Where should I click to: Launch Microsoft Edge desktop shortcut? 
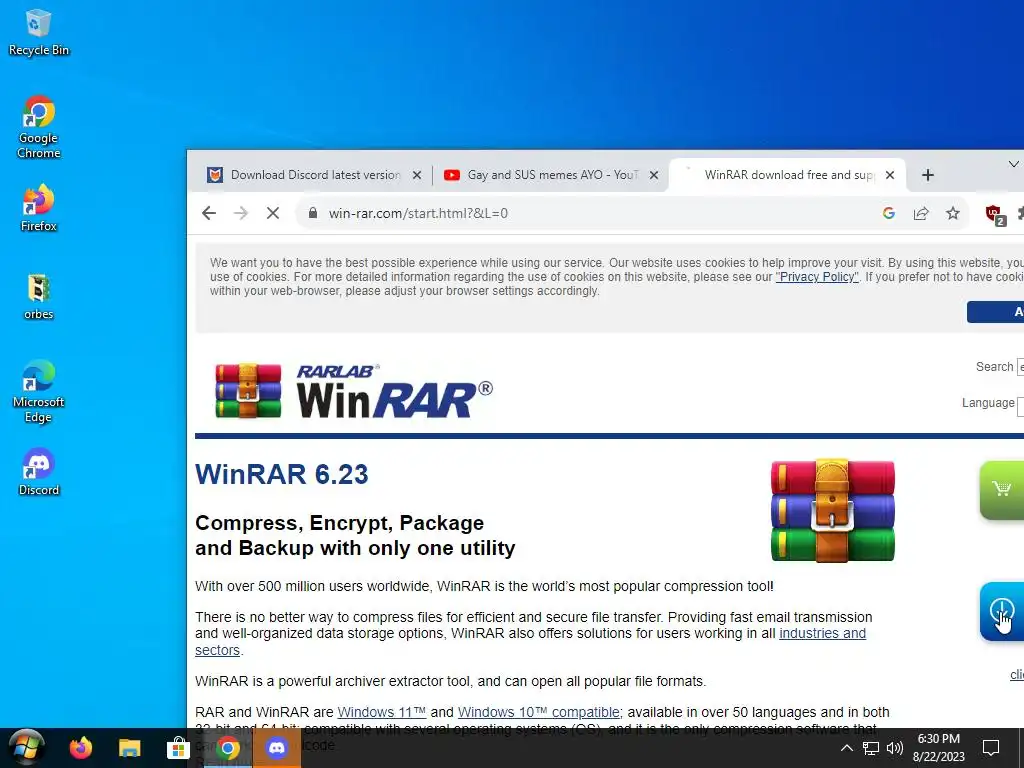pos(38,392)
